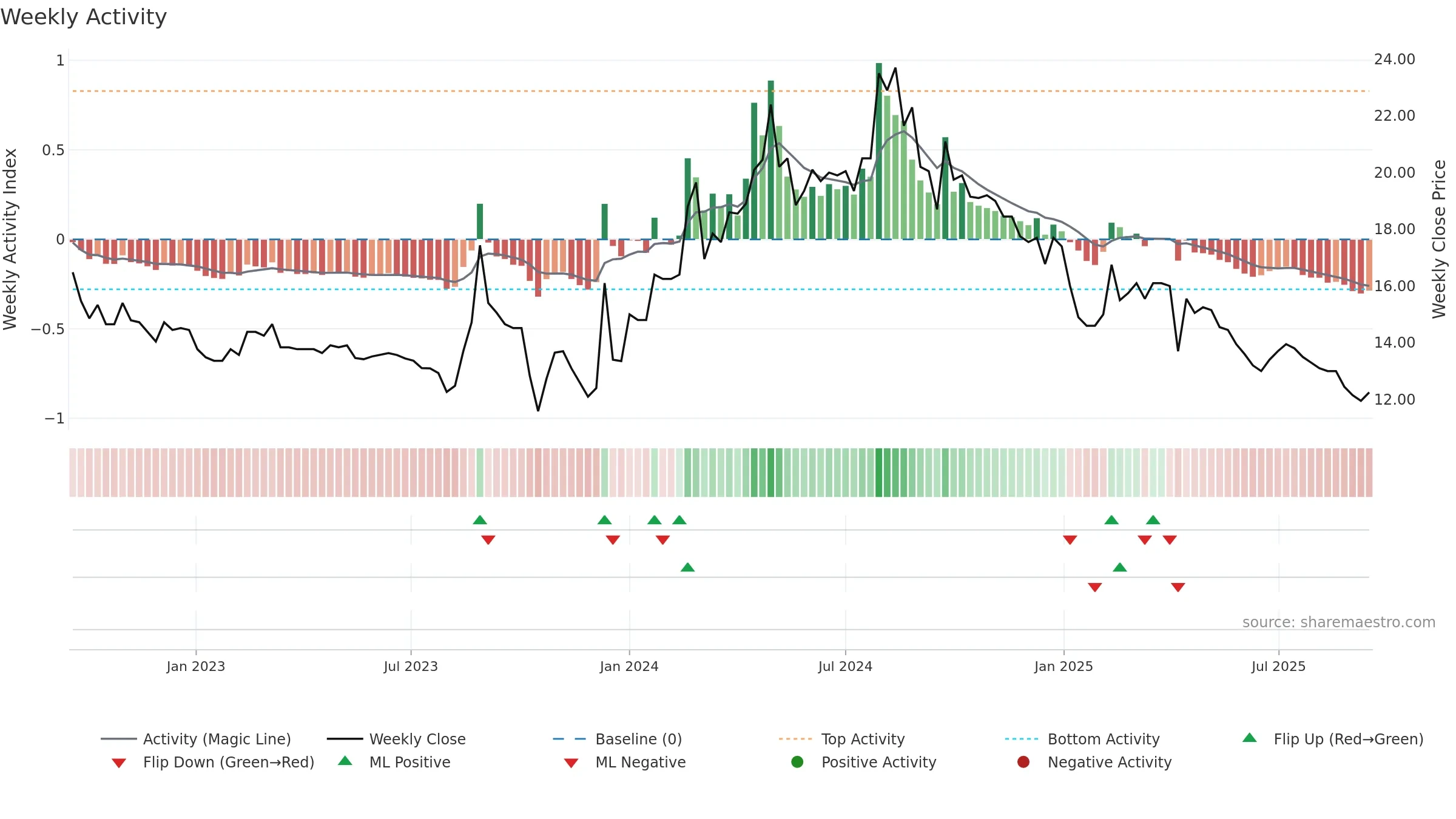Click the 24.00 price axis label

[x=1395, y=59]
